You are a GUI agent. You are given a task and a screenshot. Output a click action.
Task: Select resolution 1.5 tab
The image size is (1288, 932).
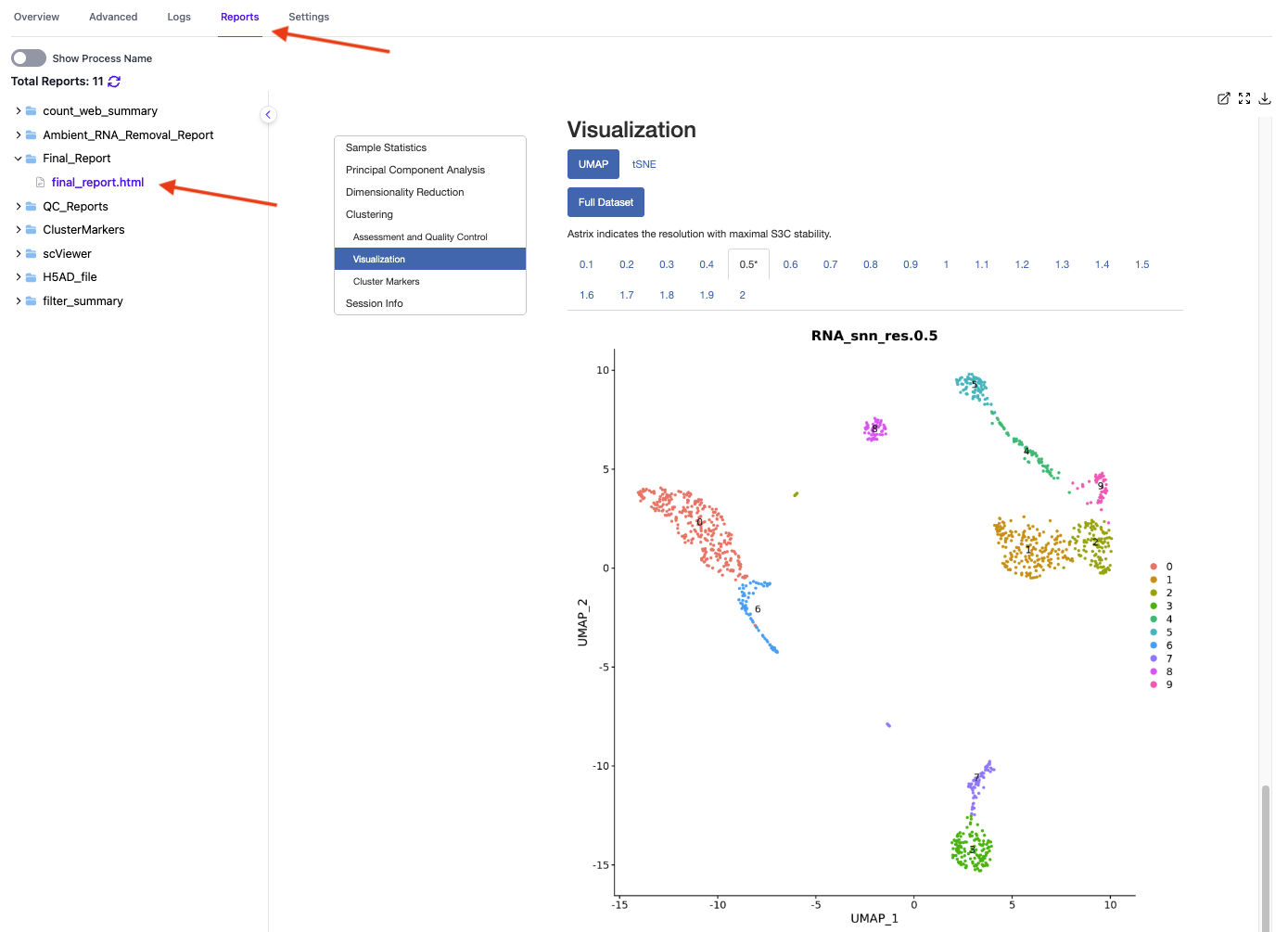pos(1141,264)
